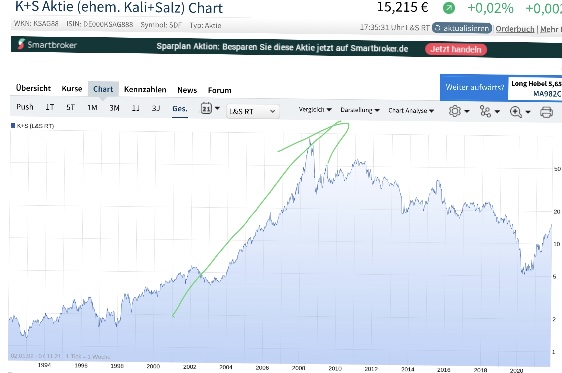Click the Long Hebel product link
562x373 pixels.
535,89
